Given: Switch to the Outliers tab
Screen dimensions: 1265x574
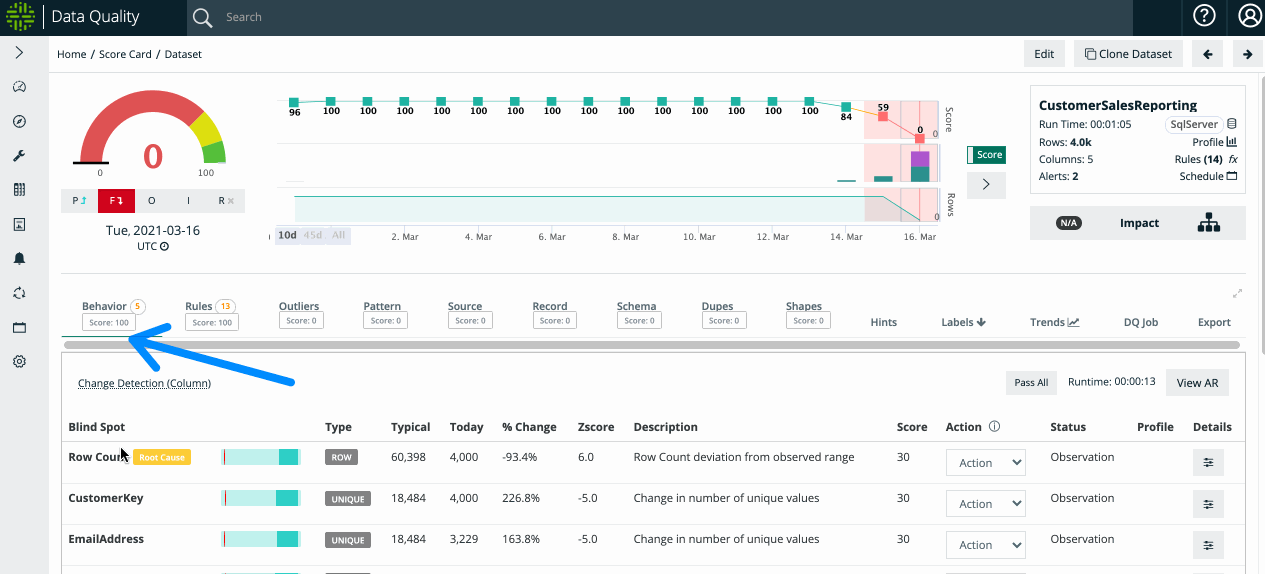Looking at the screenshot, I should 299,307.
